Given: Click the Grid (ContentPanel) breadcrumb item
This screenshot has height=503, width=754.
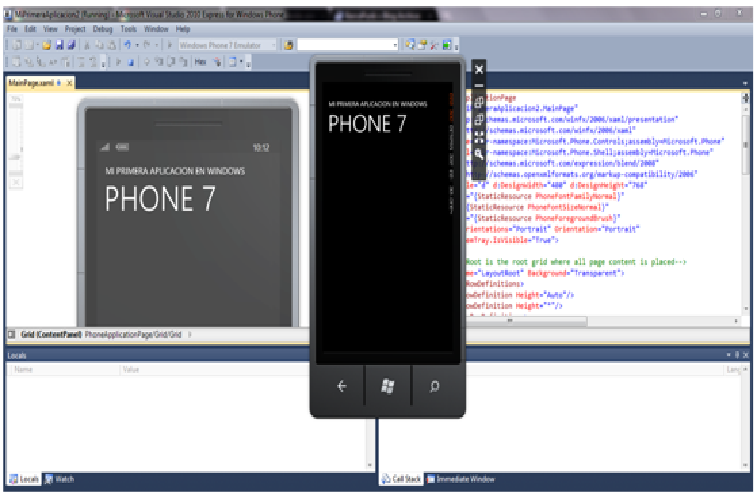Looking at the screenshot, I should 46,334.
